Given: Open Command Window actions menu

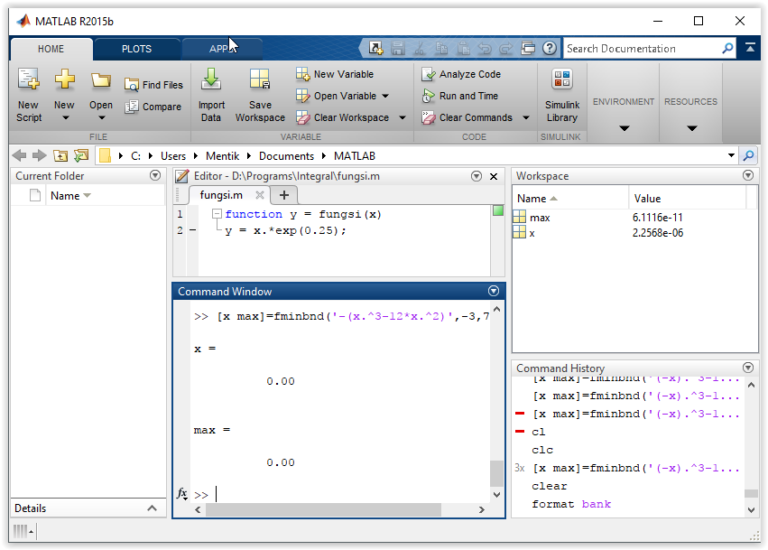Looking at the screenshot, I should (x=493, y=291).
